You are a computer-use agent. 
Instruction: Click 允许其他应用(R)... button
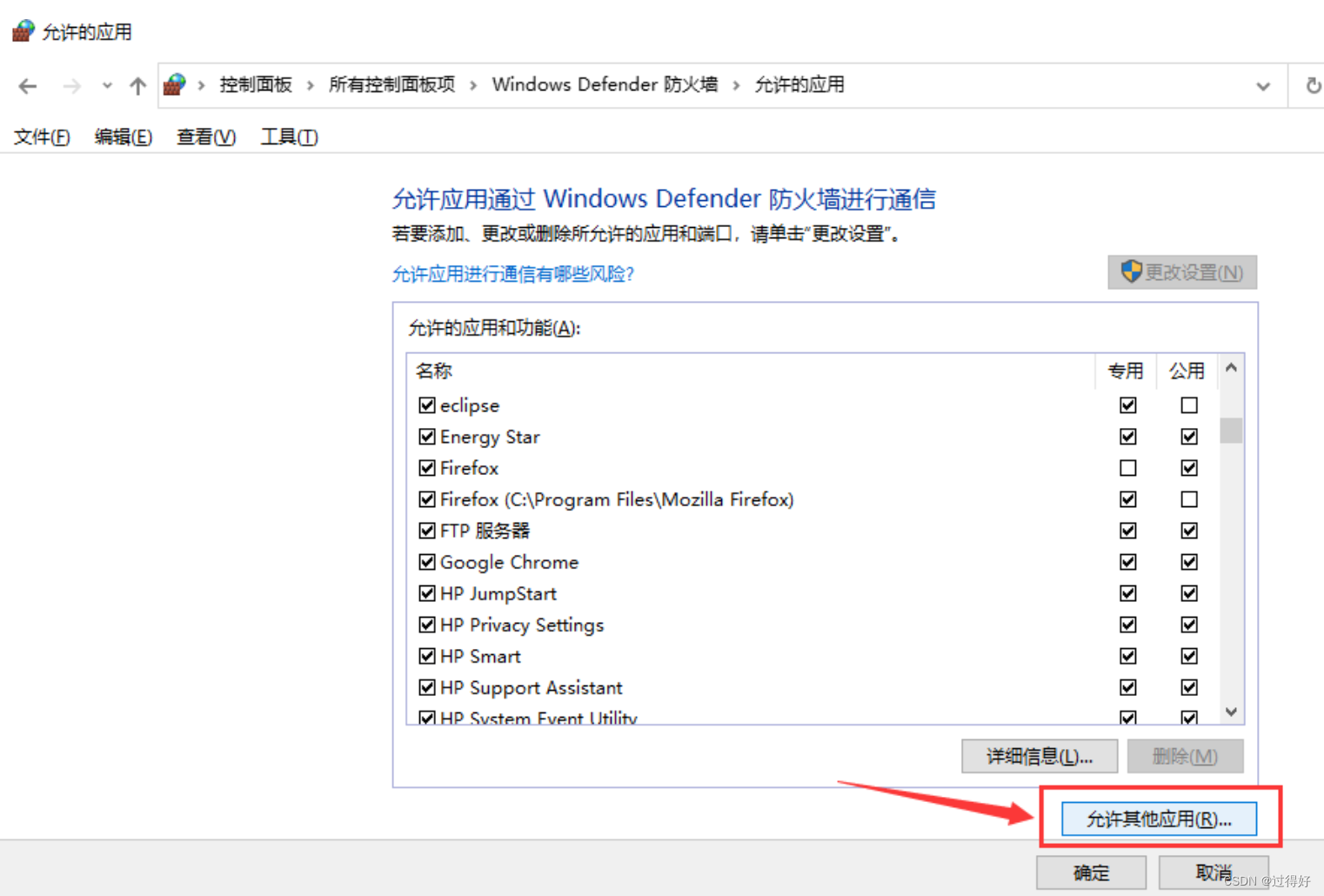pyautogui.click(x=1159, y=819)
